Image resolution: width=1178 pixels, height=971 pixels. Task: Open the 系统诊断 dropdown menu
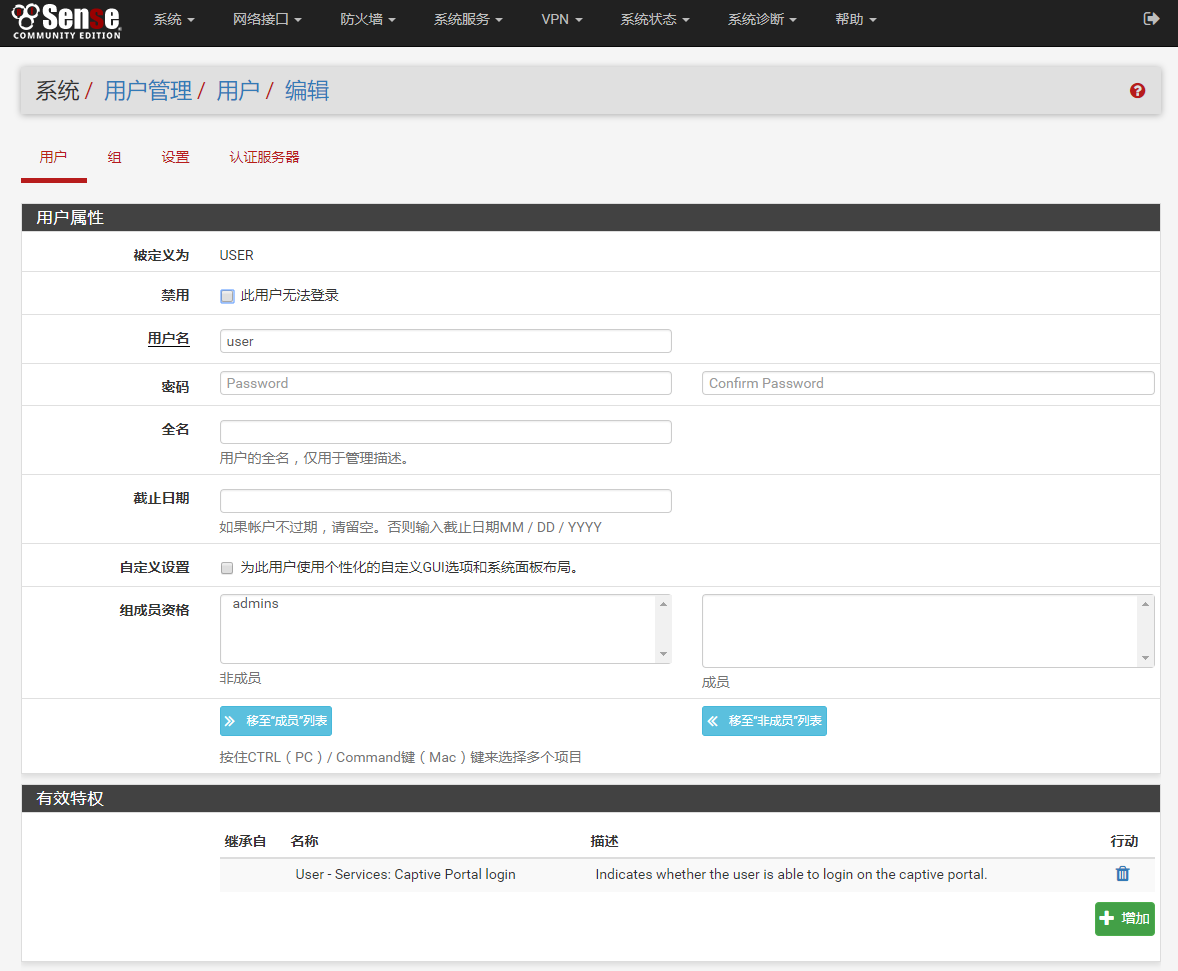coord(762,19)
